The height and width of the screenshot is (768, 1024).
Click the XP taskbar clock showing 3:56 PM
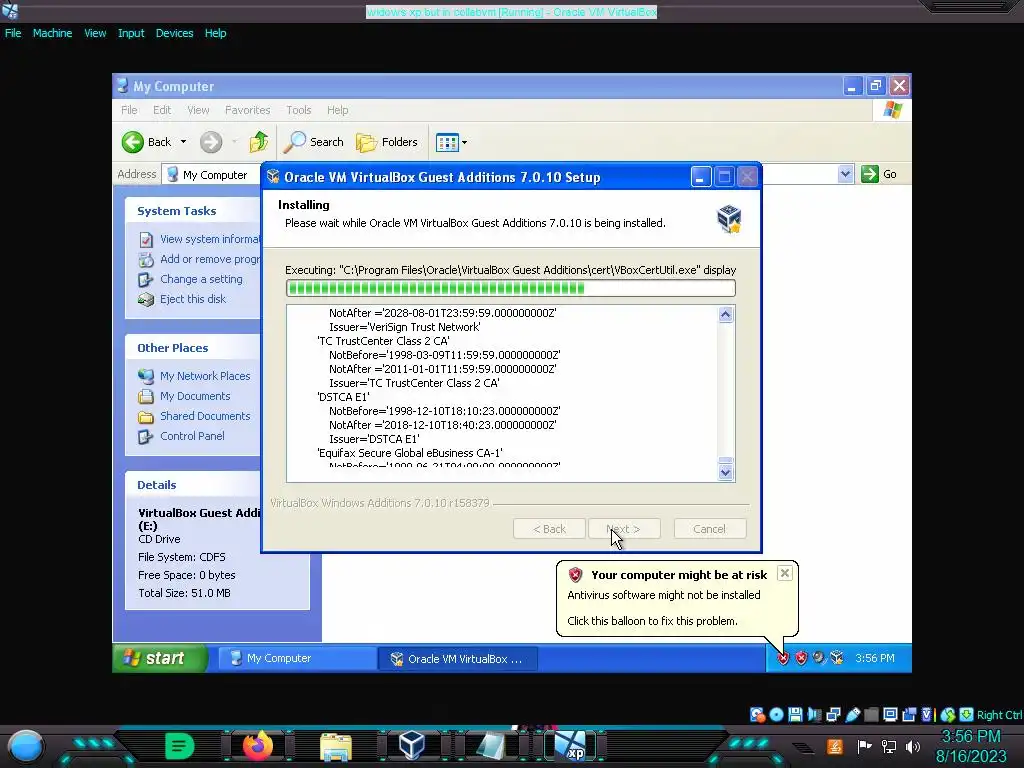[875, 658]
